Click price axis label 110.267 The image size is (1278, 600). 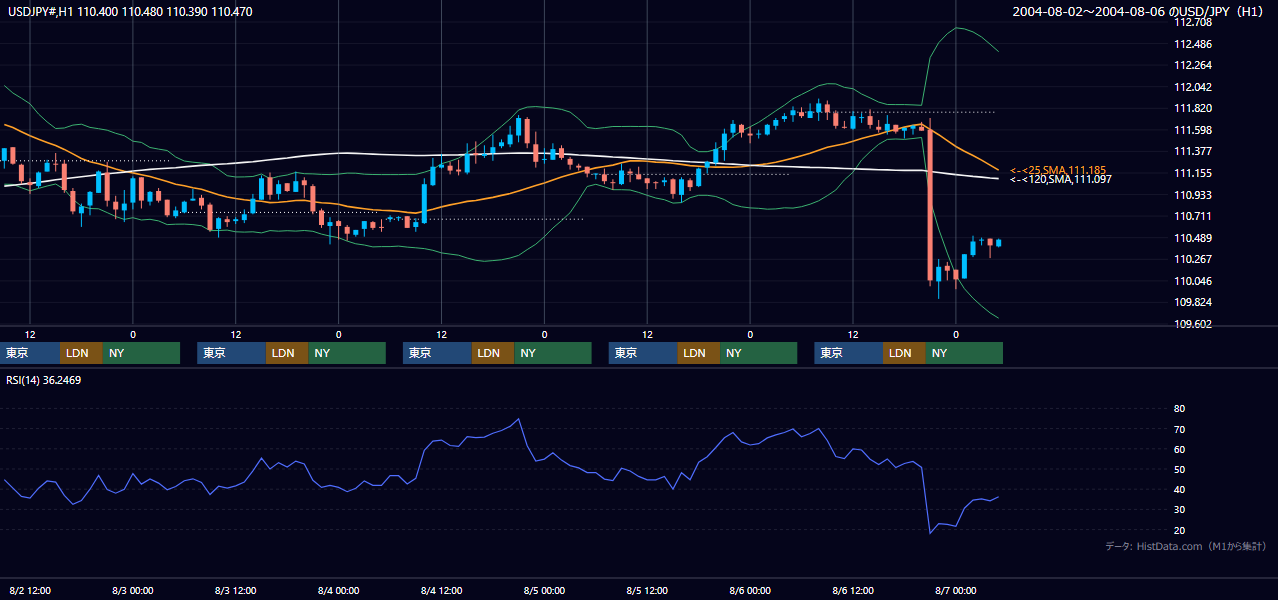click(x=1193, y=259)
